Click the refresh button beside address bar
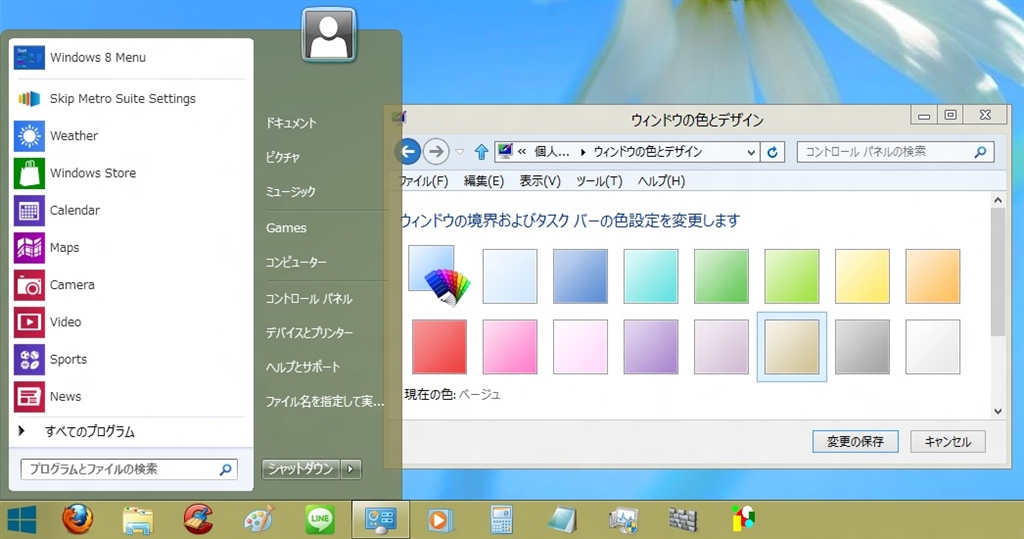 click(771, 152)
